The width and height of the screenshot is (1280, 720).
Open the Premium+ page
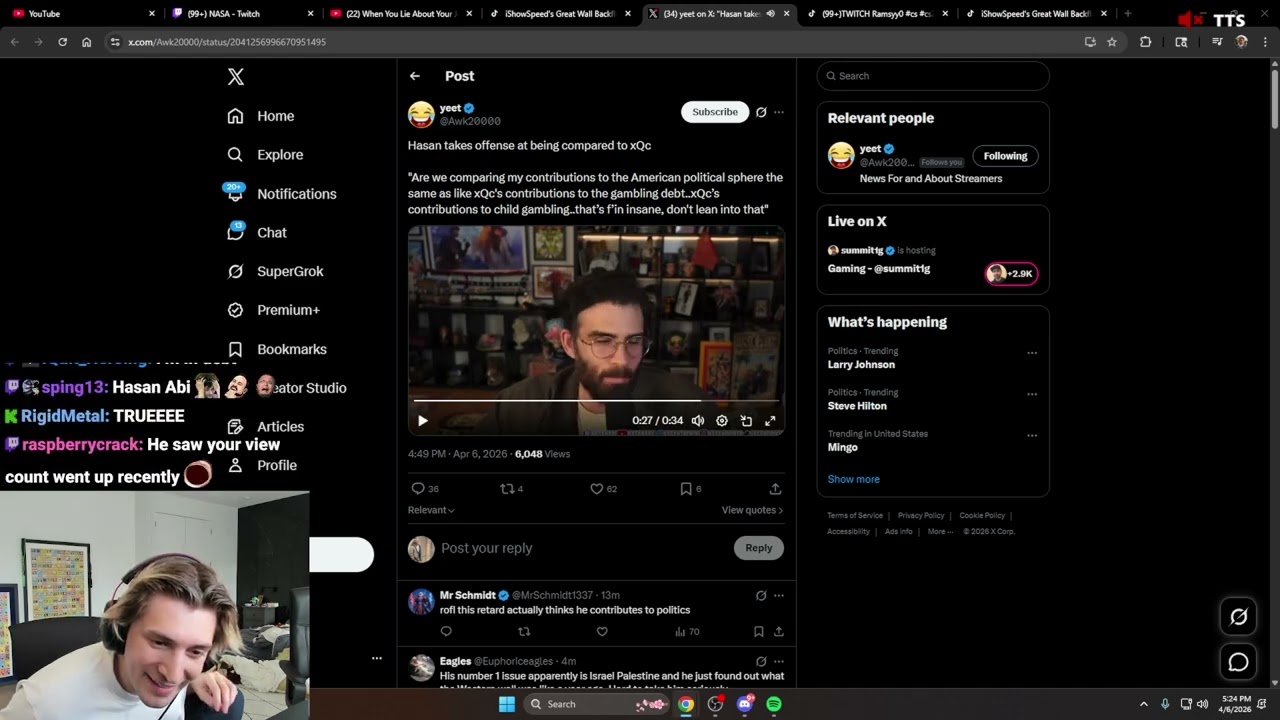[273, 310]
